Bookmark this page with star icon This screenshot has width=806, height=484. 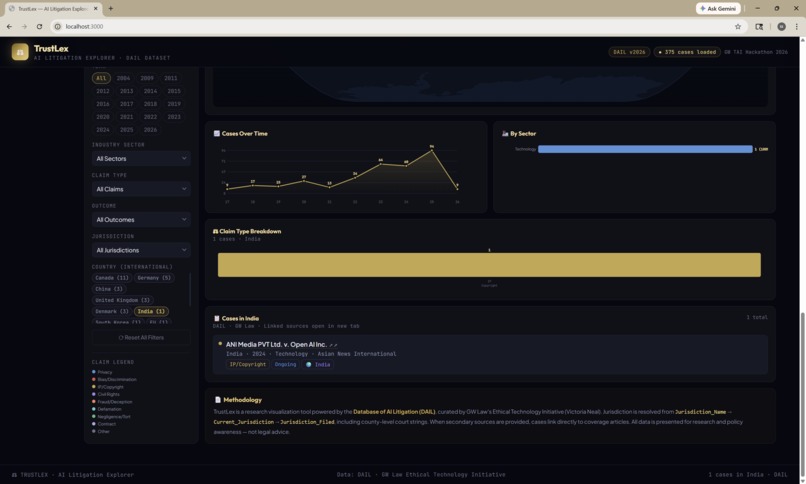coord(738,26)
